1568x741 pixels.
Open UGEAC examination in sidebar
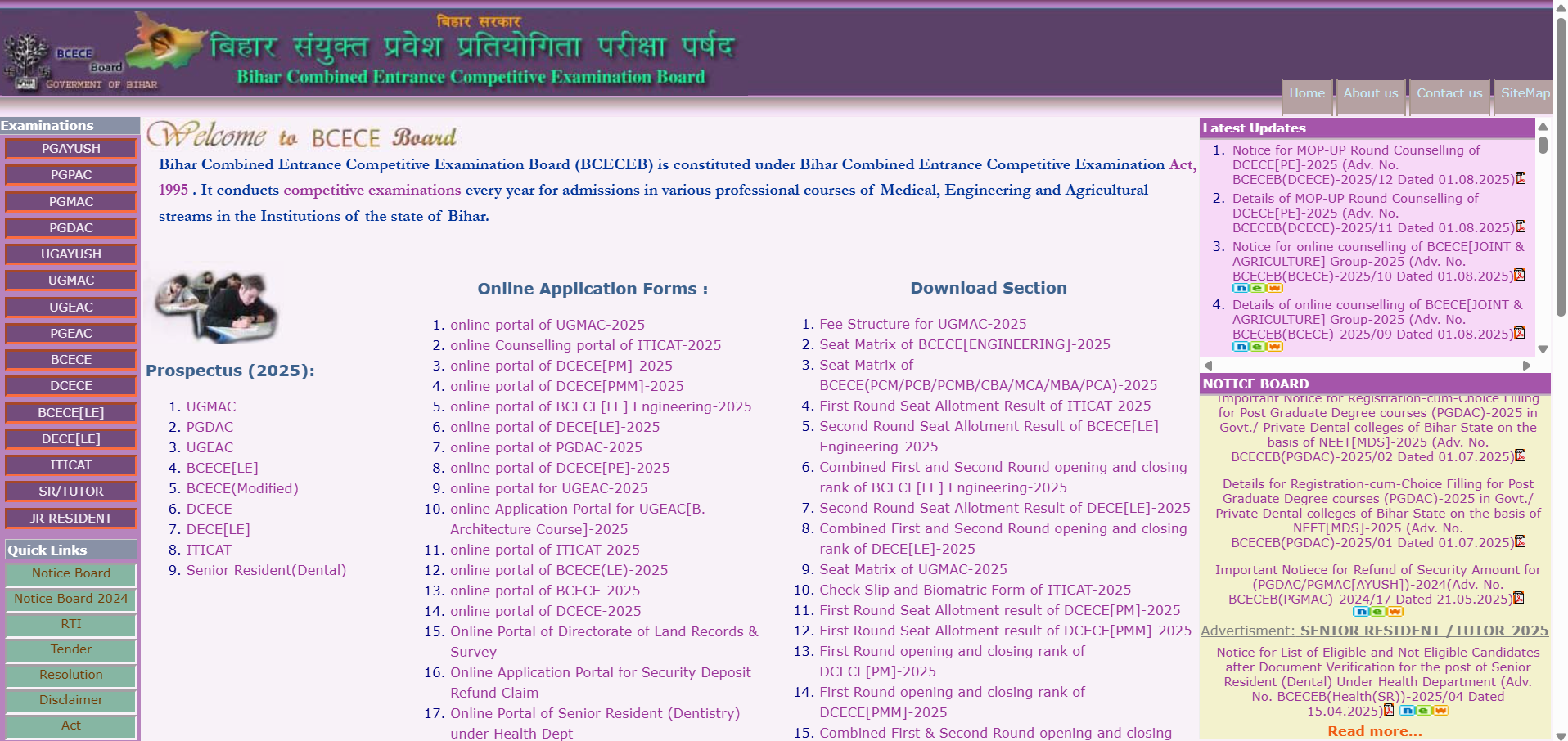click(71, 308)
